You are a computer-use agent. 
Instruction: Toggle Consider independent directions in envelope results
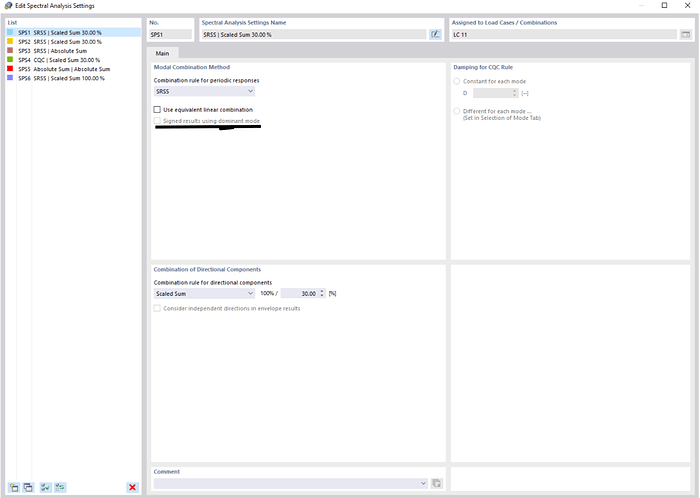157,308
